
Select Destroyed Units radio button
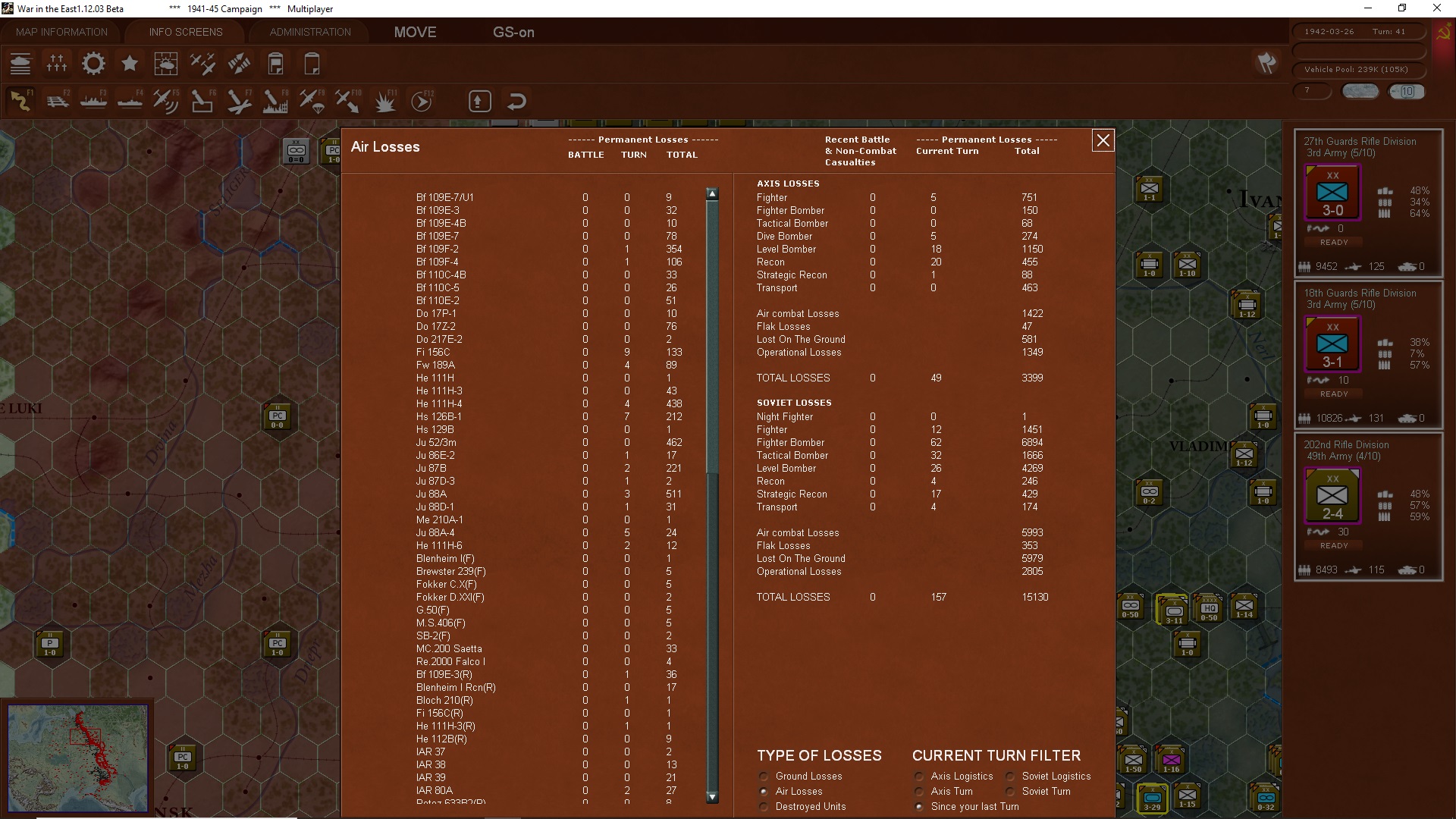point(764,807)
